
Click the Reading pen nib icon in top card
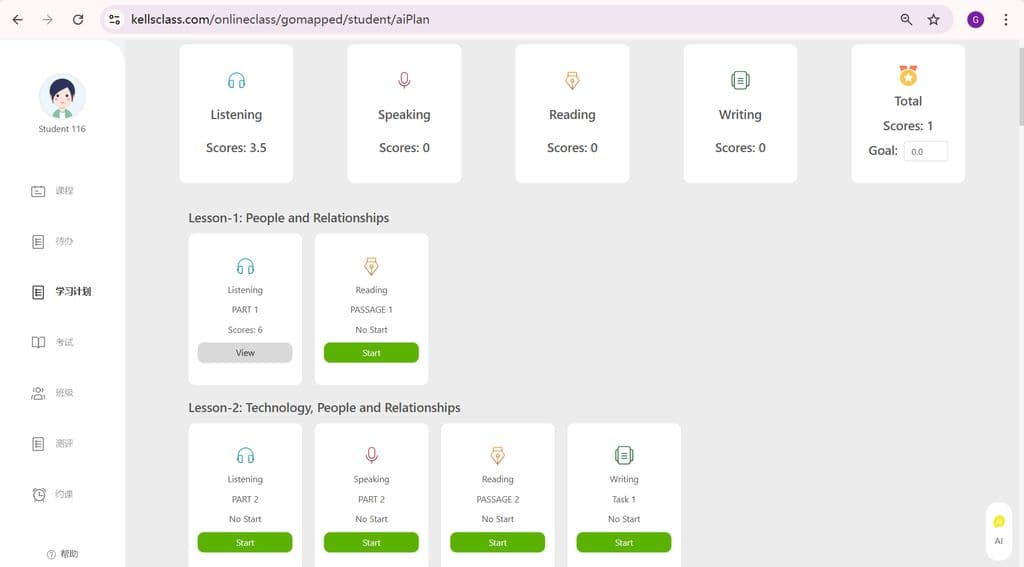[x=572, y=81]
